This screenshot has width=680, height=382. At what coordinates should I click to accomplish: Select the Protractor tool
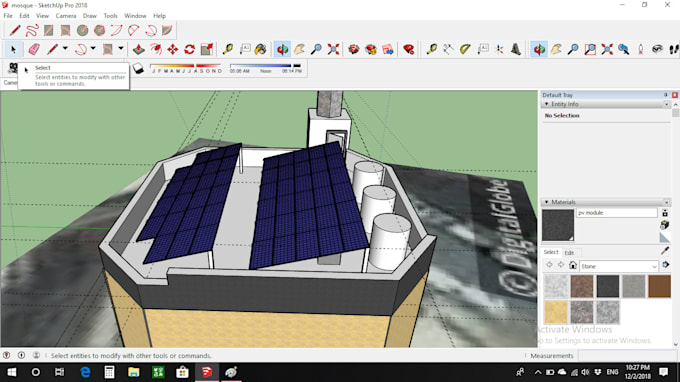465,49
